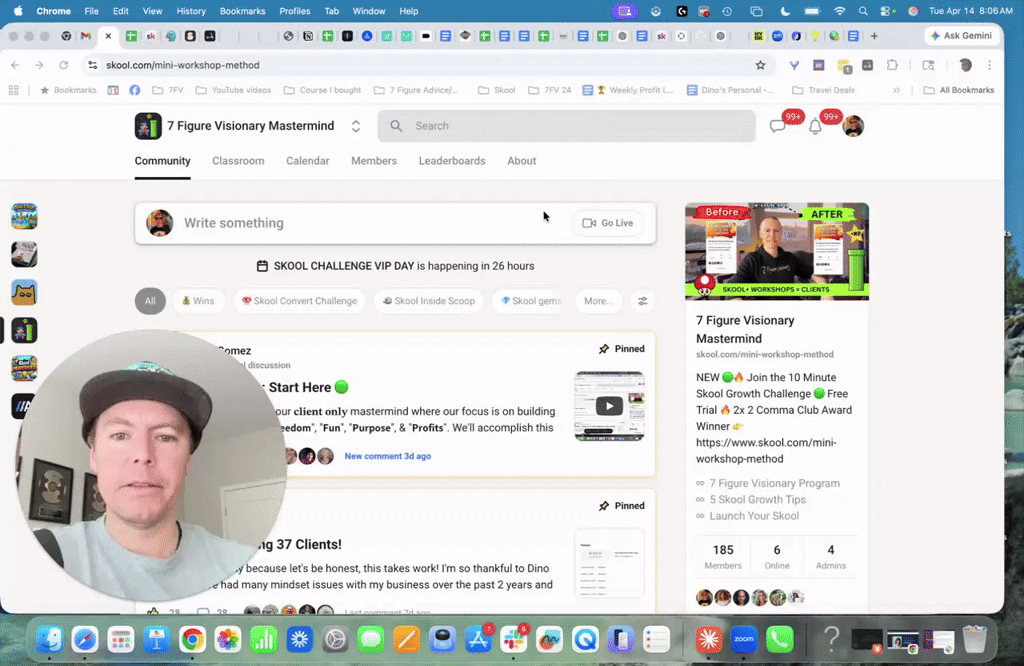This screenshot has height=666, width=1024.
Task: Select the All category filter
Action: tap(150, 301)
